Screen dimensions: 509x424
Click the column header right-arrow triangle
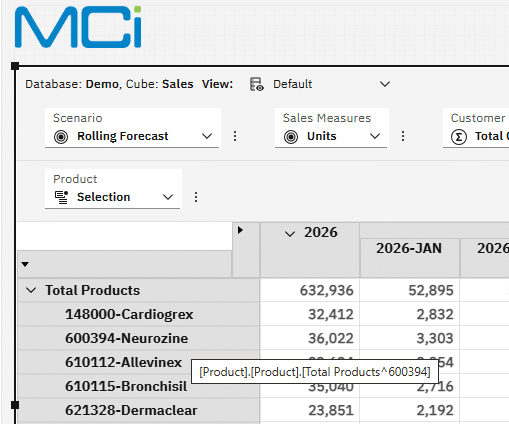240,230
